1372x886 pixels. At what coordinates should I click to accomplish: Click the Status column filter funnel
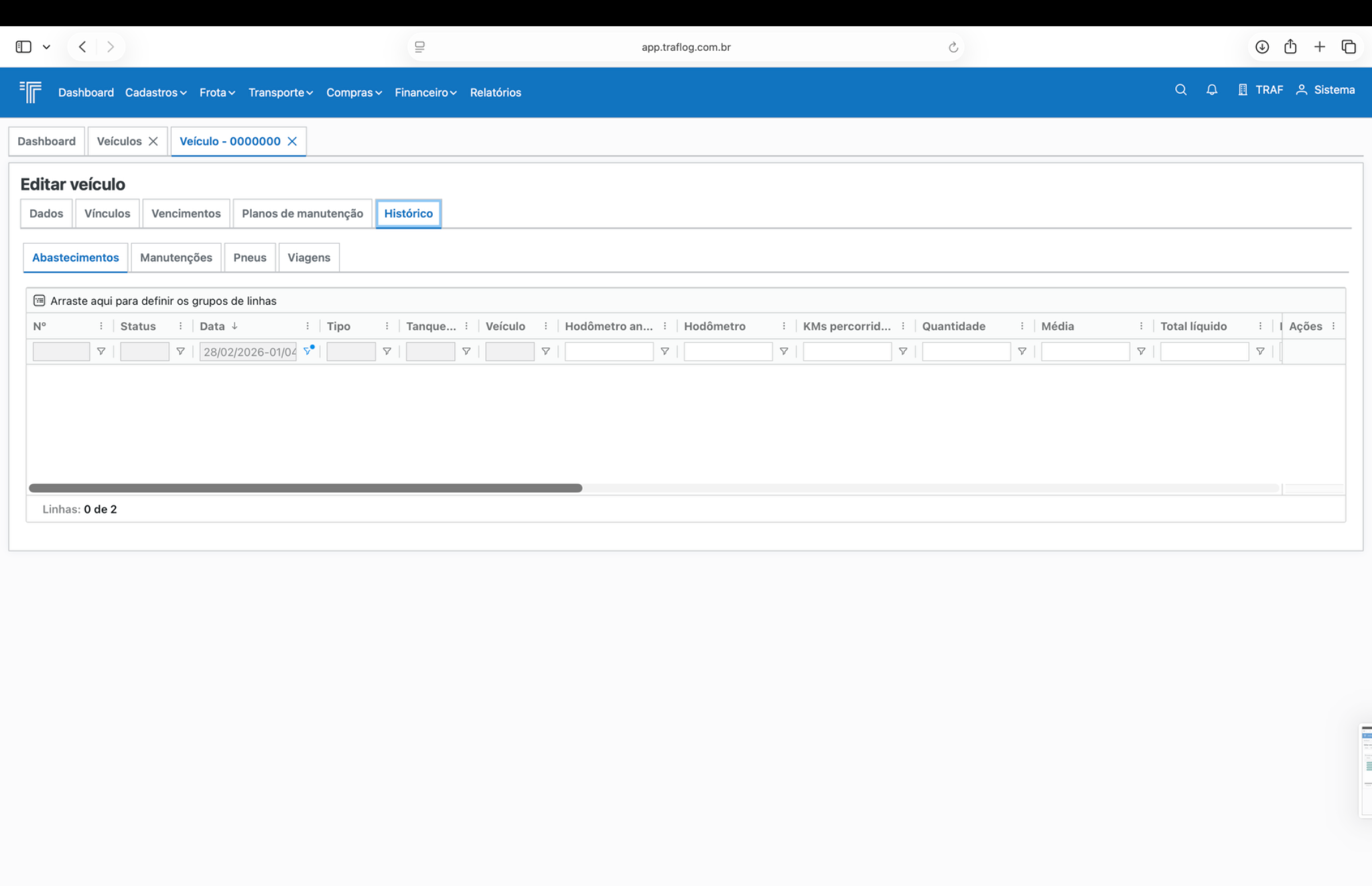[180, 351]
